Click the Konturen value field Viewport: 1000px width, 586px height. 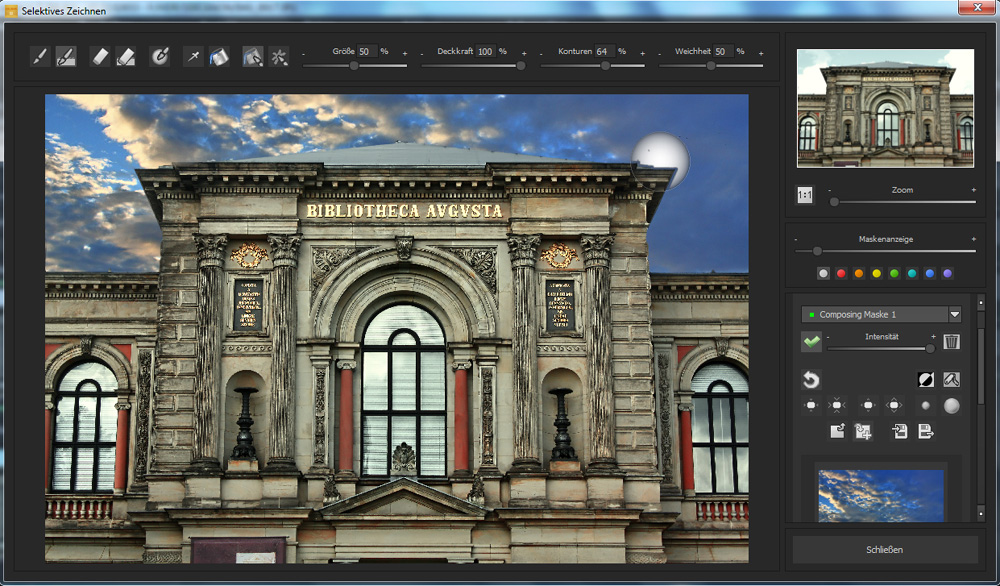click(604, 51)
